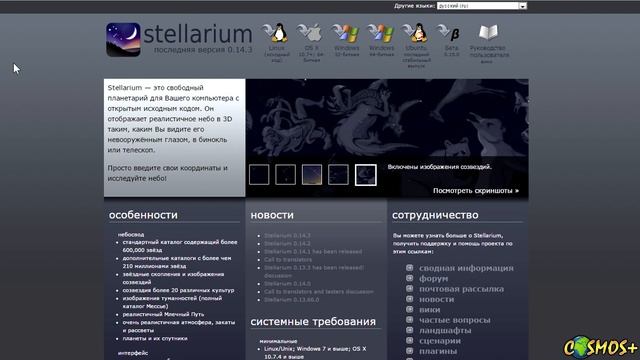Open the 'форум' link
This screenshot has height=360, width=640.
[x=433, y=278]
